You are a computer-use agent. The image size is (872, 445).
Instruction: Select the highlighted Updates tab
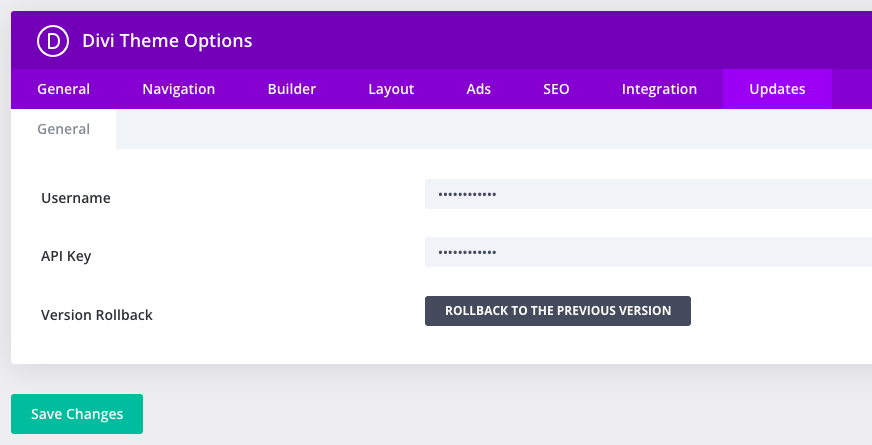coord(777,89)
